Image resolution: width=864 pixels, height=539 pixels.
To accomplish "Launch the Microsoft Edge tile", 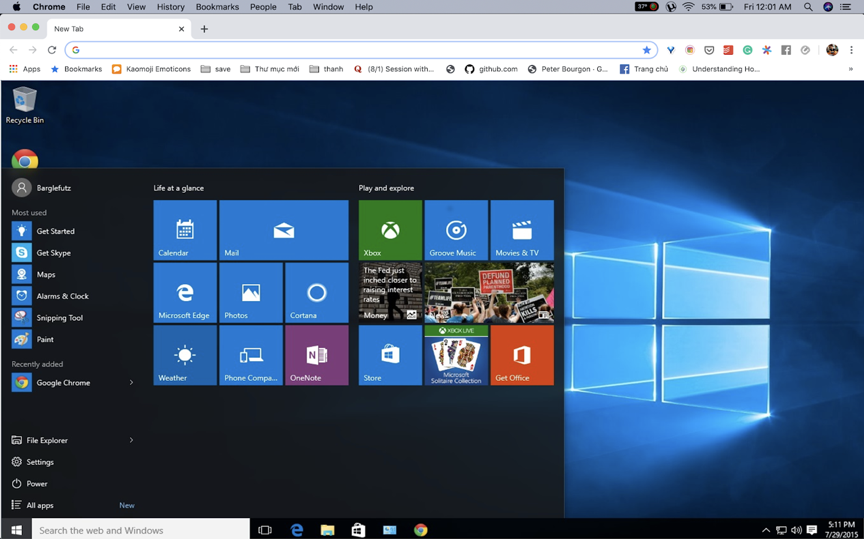I will coord(185,293).
